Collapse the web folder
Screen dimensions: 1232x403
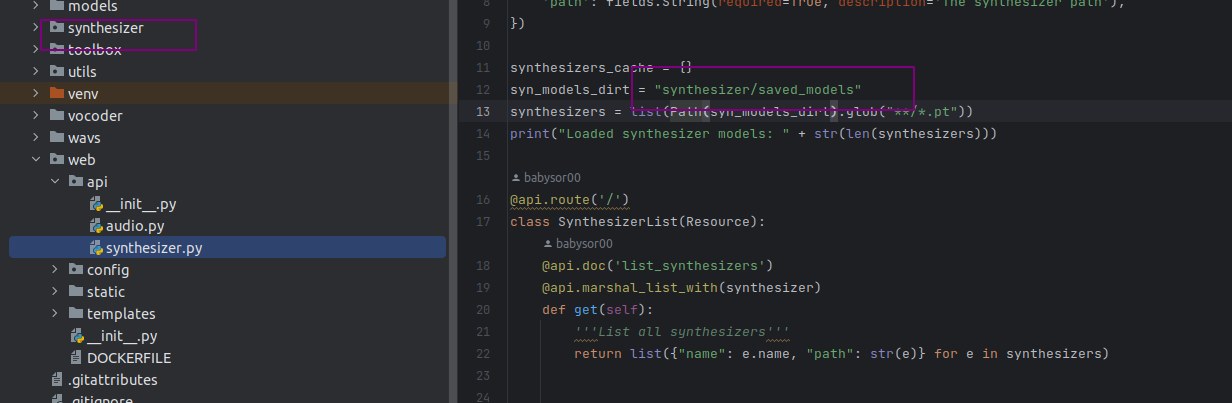click(x=36, y=160)
